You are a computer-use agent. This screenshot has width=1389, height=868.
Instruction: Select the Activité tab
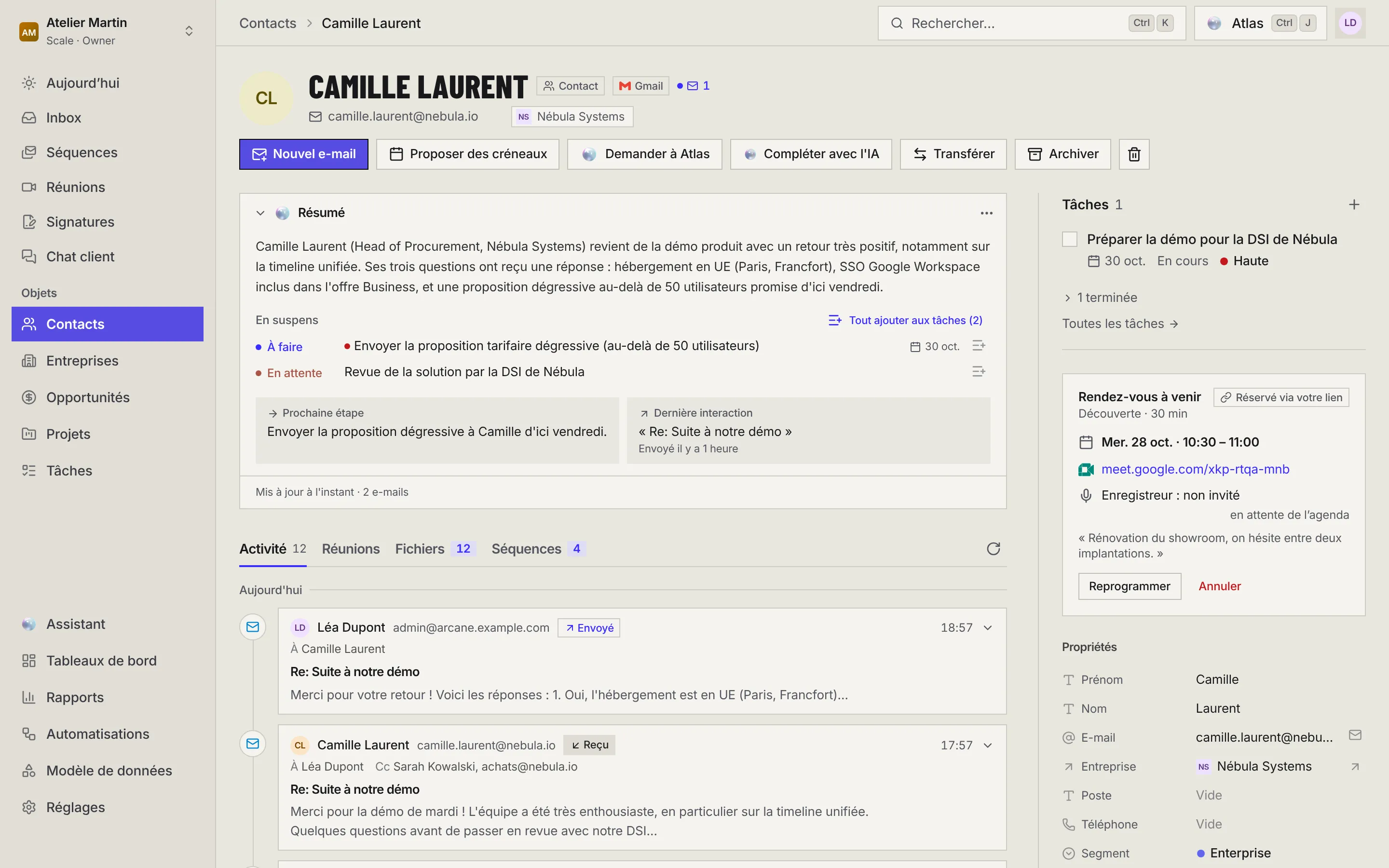(272, 549)
